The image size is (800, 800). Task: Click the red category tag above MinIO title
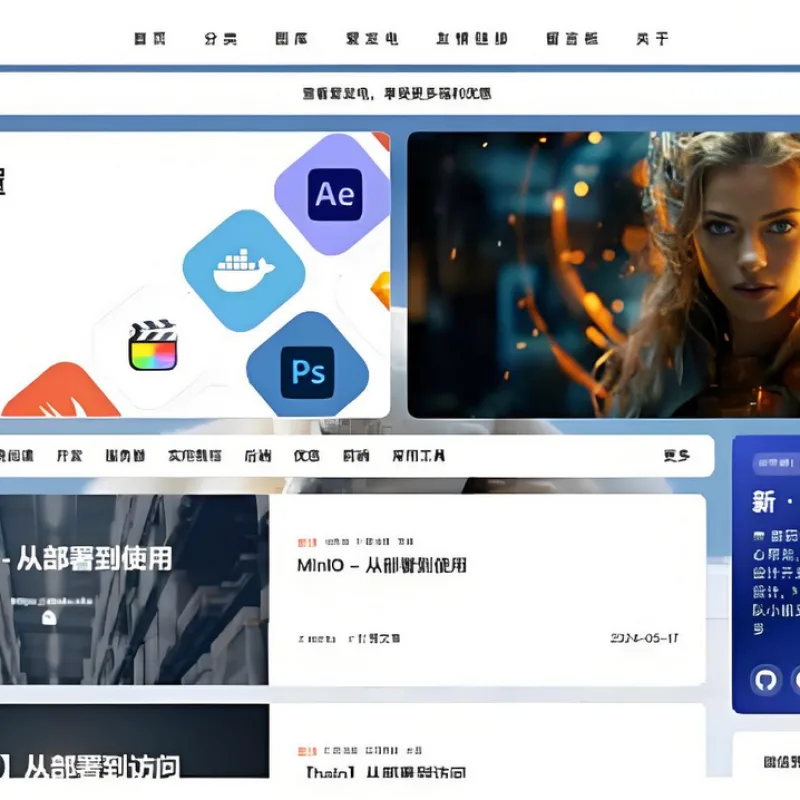click(307, 542)
